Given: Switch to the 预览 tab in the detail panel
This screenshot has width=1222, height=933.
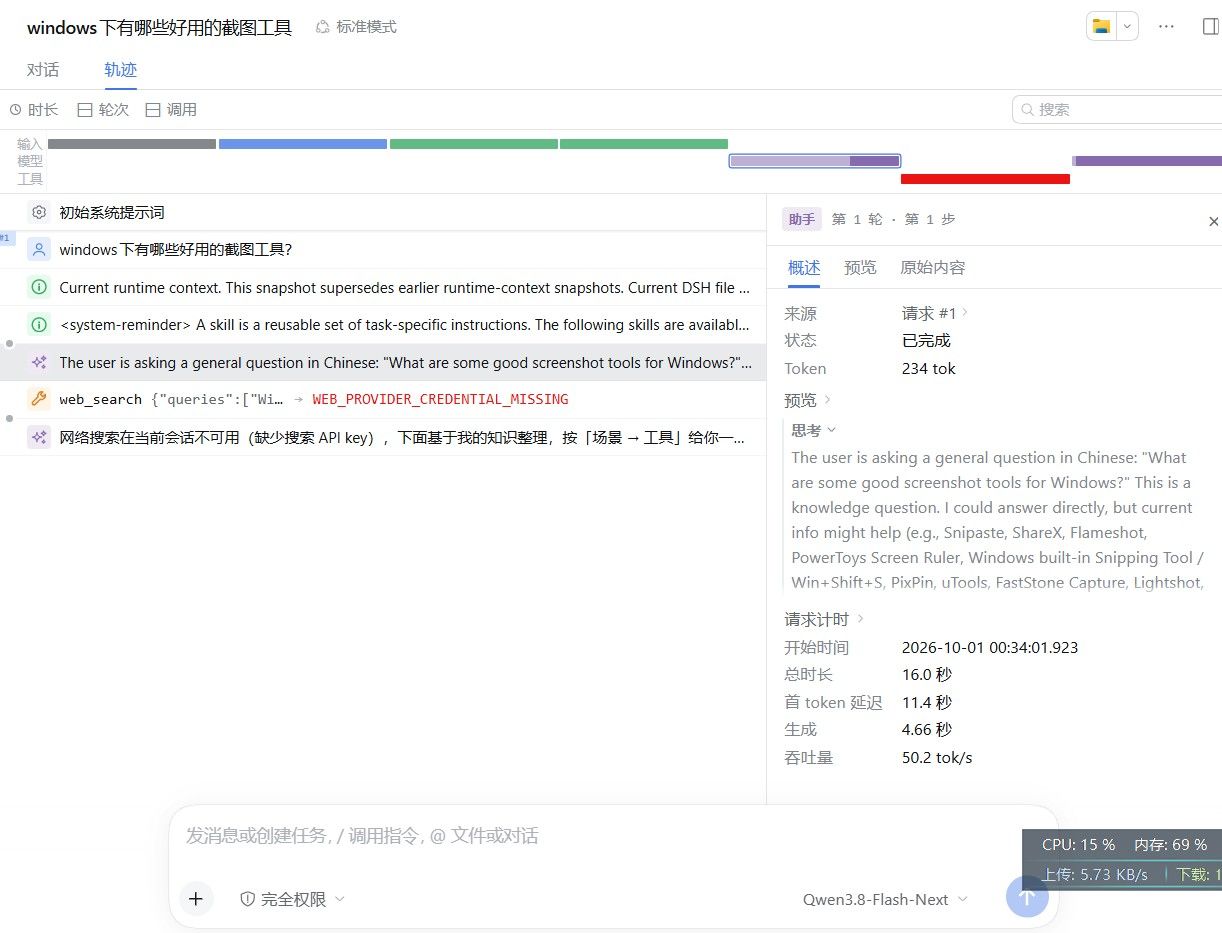Looking at the screenshot, I should coord(860,267).
